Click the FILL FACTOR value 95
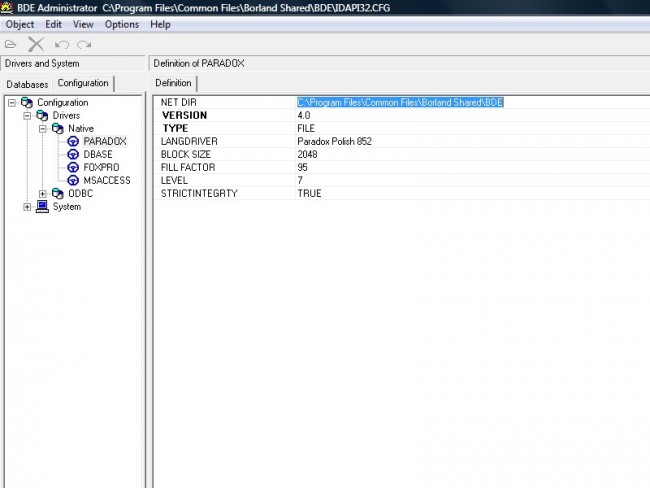The width and height of the screenshot is (650, 488). pyautogui.click(x=302, y=168)
